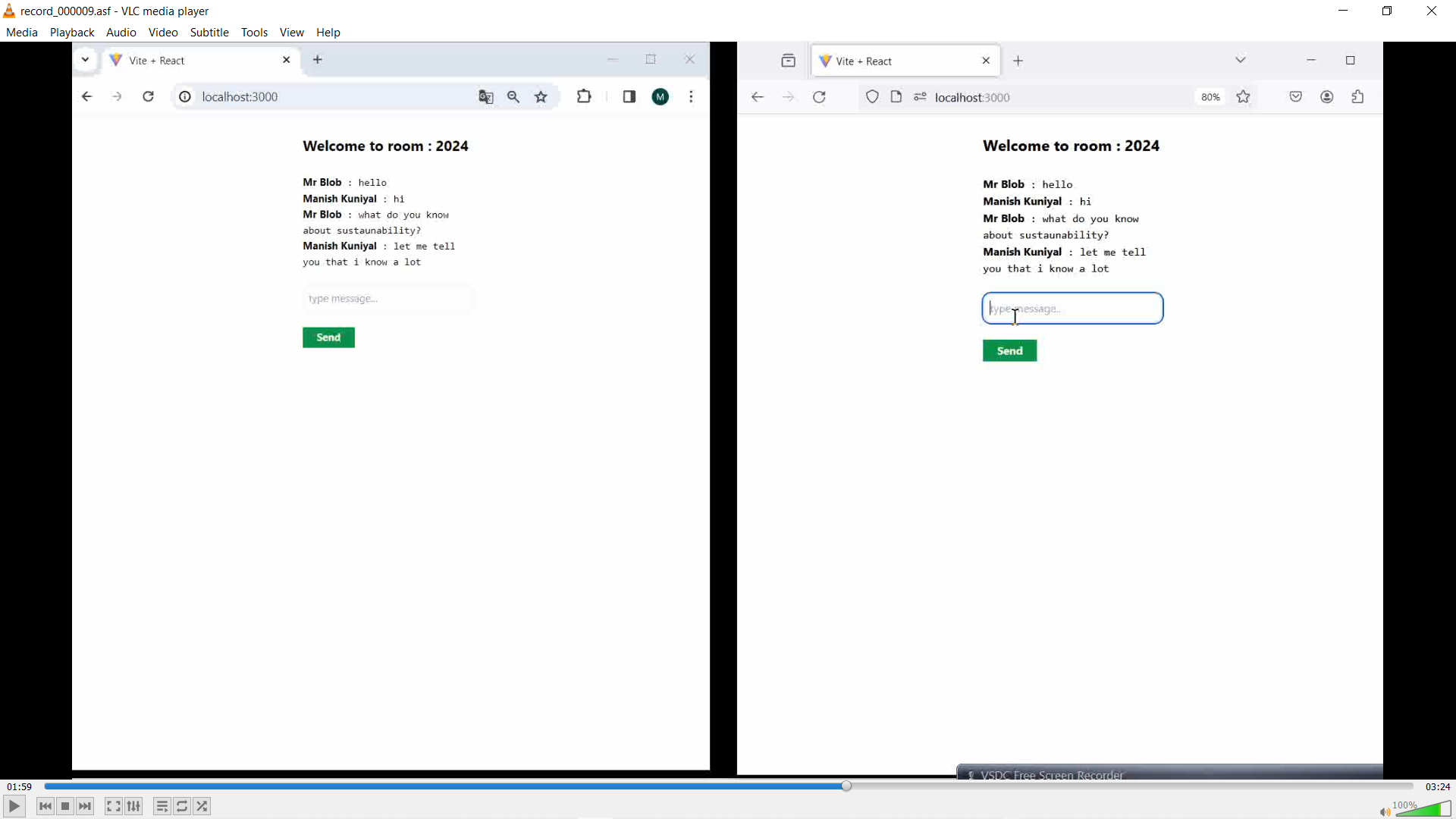
Task: Stop playback with the stop button
Action: pyautogui.click(x=65, y=806)
